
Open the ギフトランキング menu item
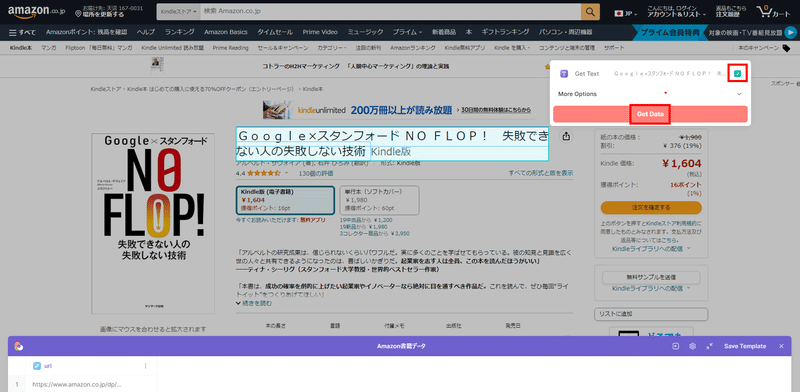(x=505, y=32)
